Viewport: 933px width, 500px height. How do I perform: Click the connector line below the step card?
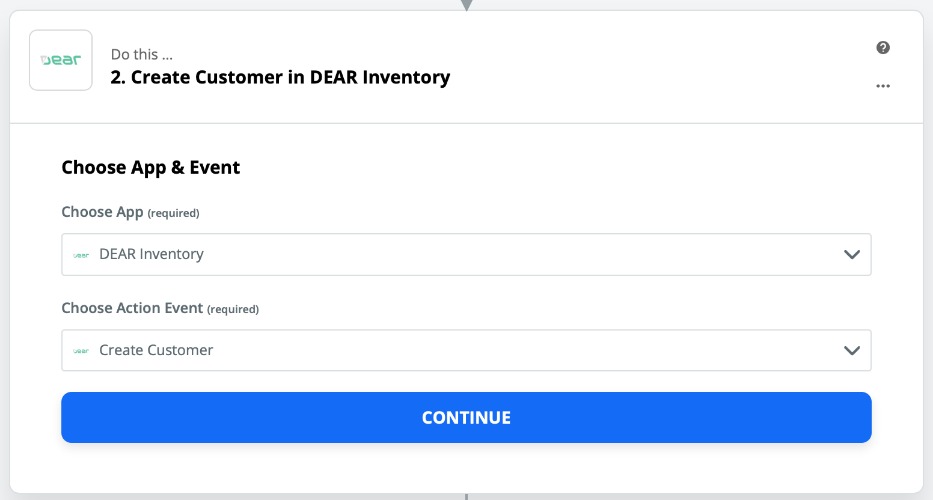466,496
